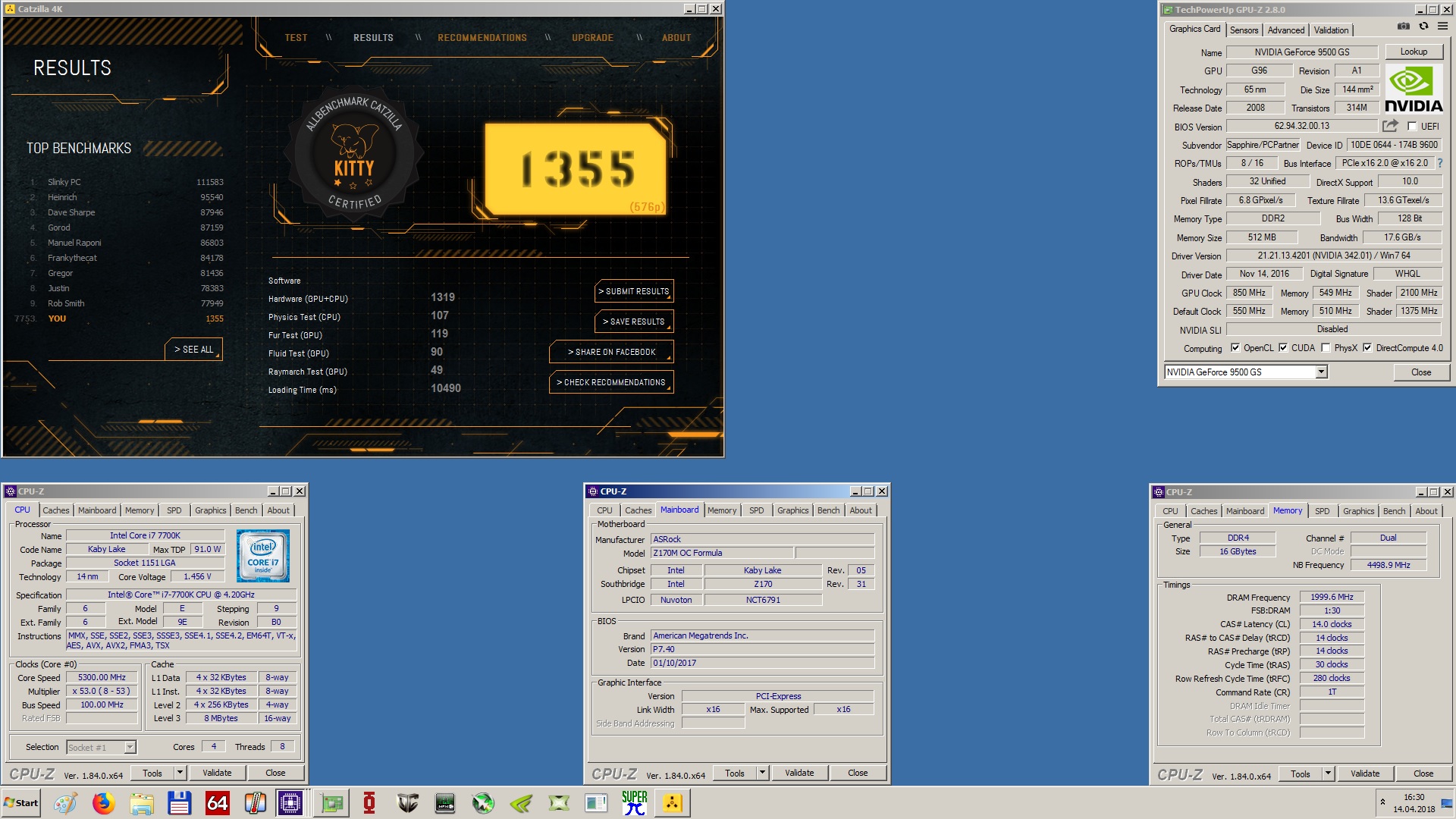
Task: Click the Windows Start button
Action: coord(20,803)
